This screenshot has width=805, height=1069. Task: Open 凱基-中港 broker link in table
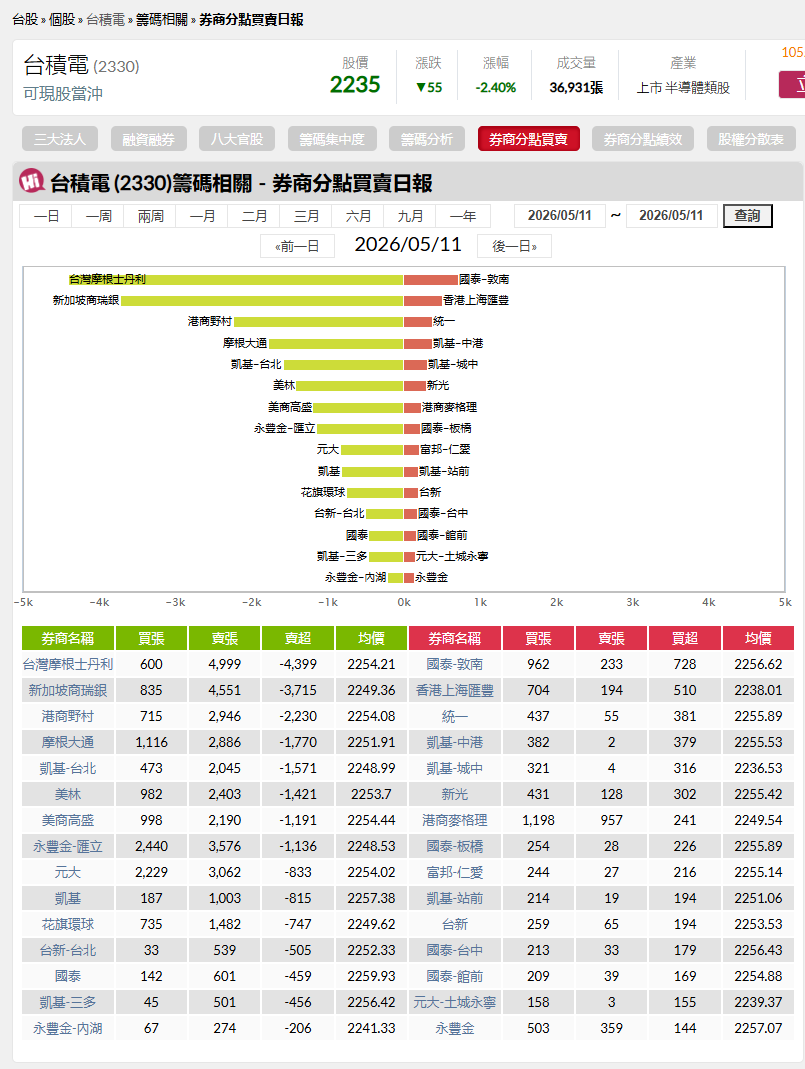point(455,742)
